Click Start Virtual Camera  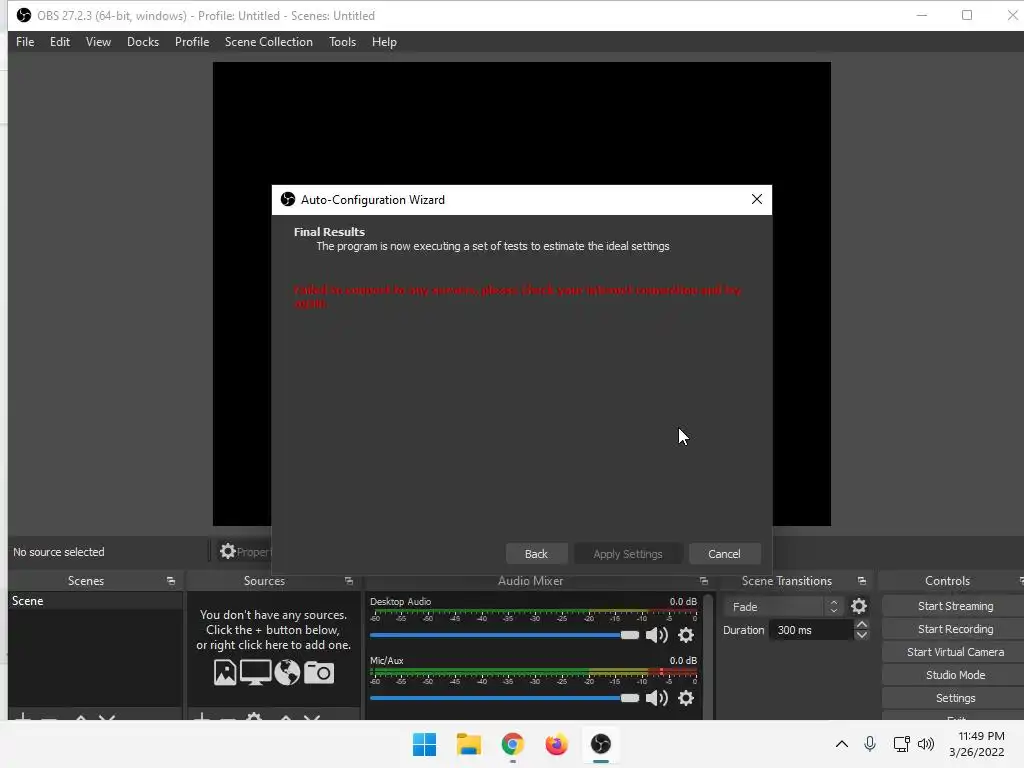click(x=955, y=652)
